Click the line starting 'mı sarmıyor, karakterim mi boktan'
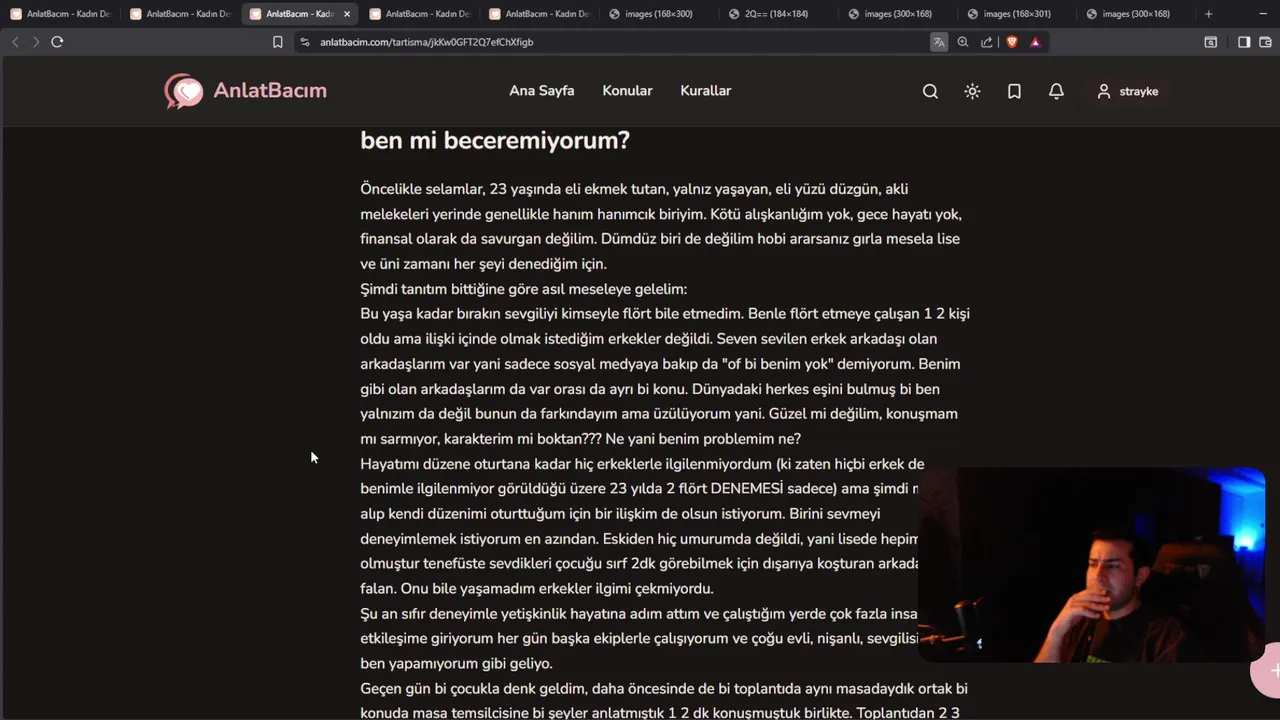 click(x=580, y=439)
